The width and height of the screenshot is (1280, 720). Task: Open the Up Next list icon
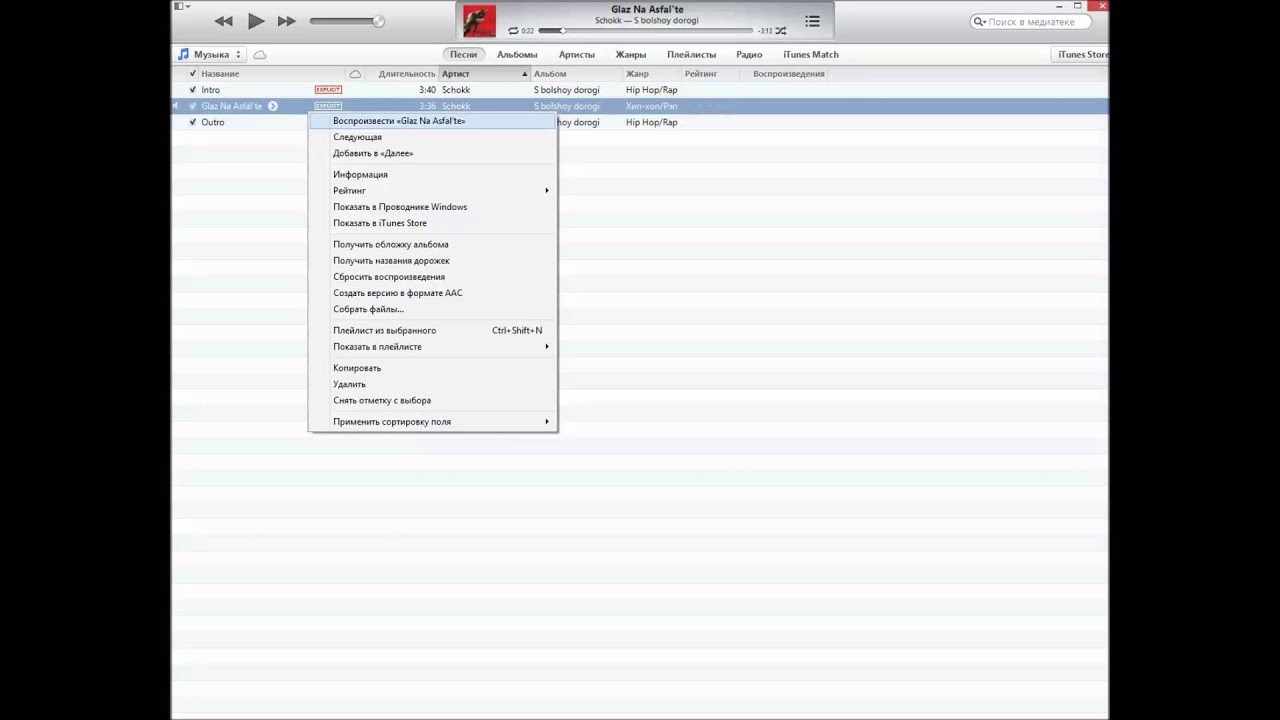click(812, 21)
